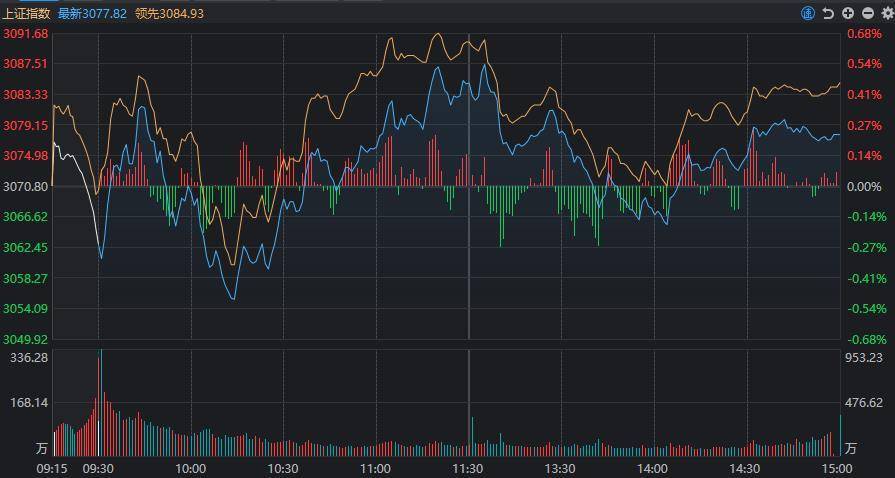Click the undo/restore arrow icon
Image resolution: width=895 pixels, height=478 pixels.
click(x=828, y=13)
